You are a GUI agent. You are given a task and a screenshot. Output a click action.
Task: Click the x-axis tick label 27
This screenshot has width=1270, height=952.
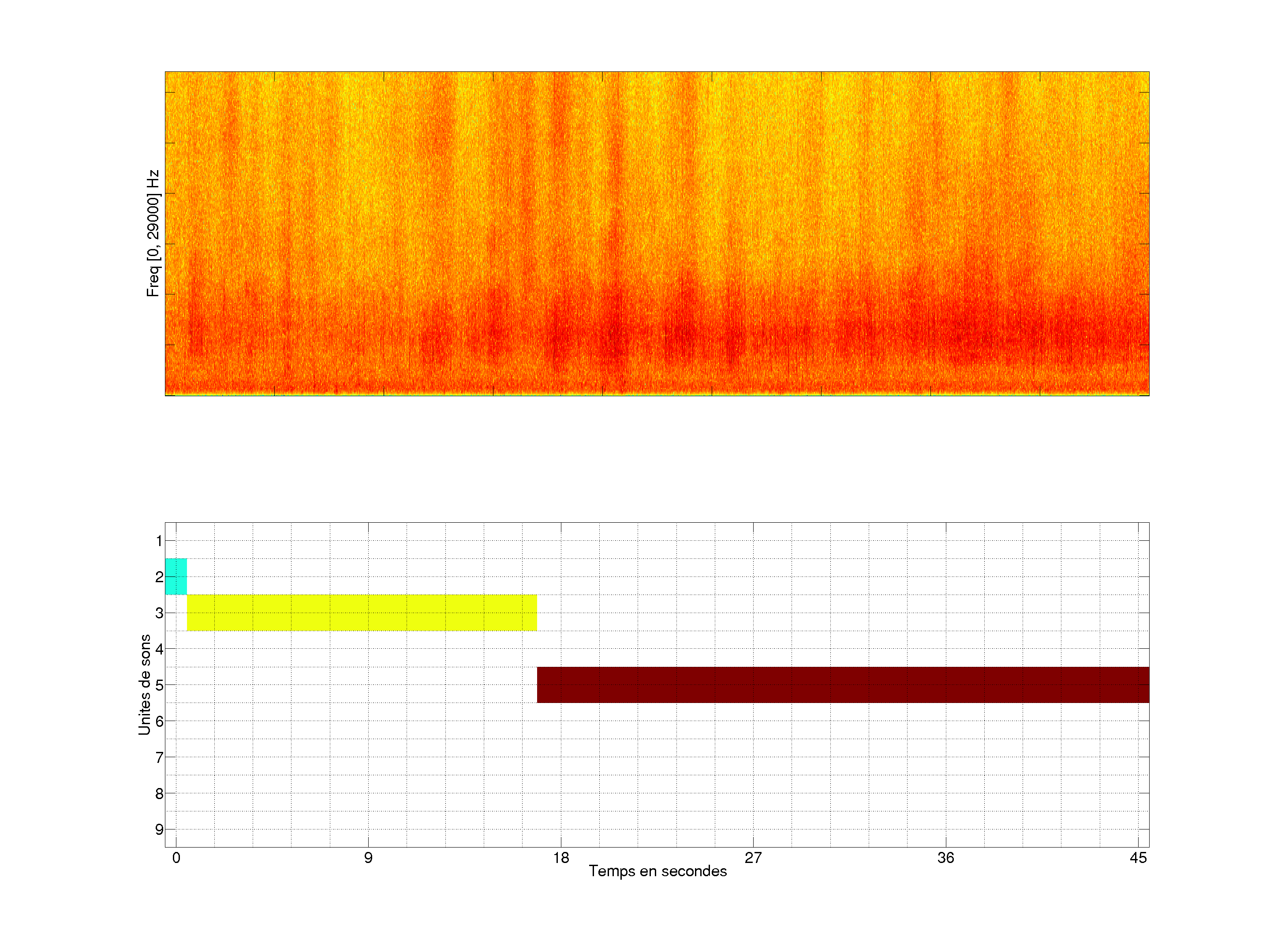click(753, 858)
